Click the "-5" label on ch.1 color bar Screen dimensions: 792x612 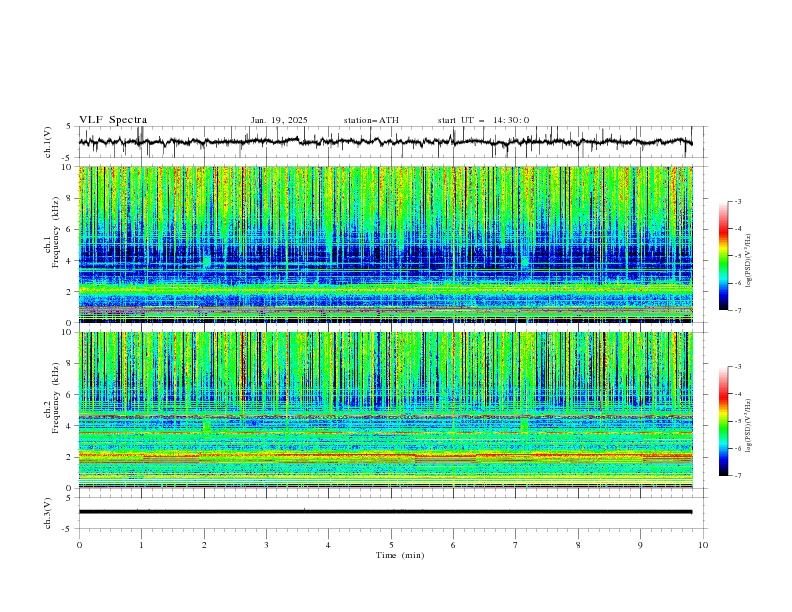tap(738, 256)
